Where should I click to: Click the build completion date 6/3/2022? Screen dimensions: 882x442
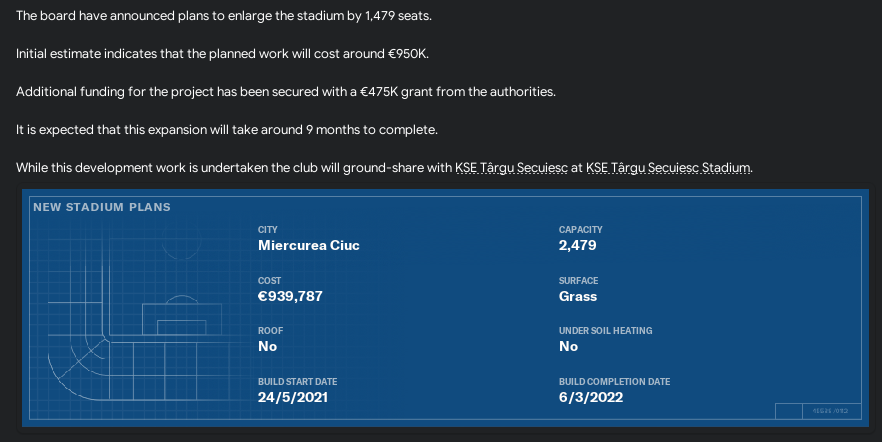[591, 397]
